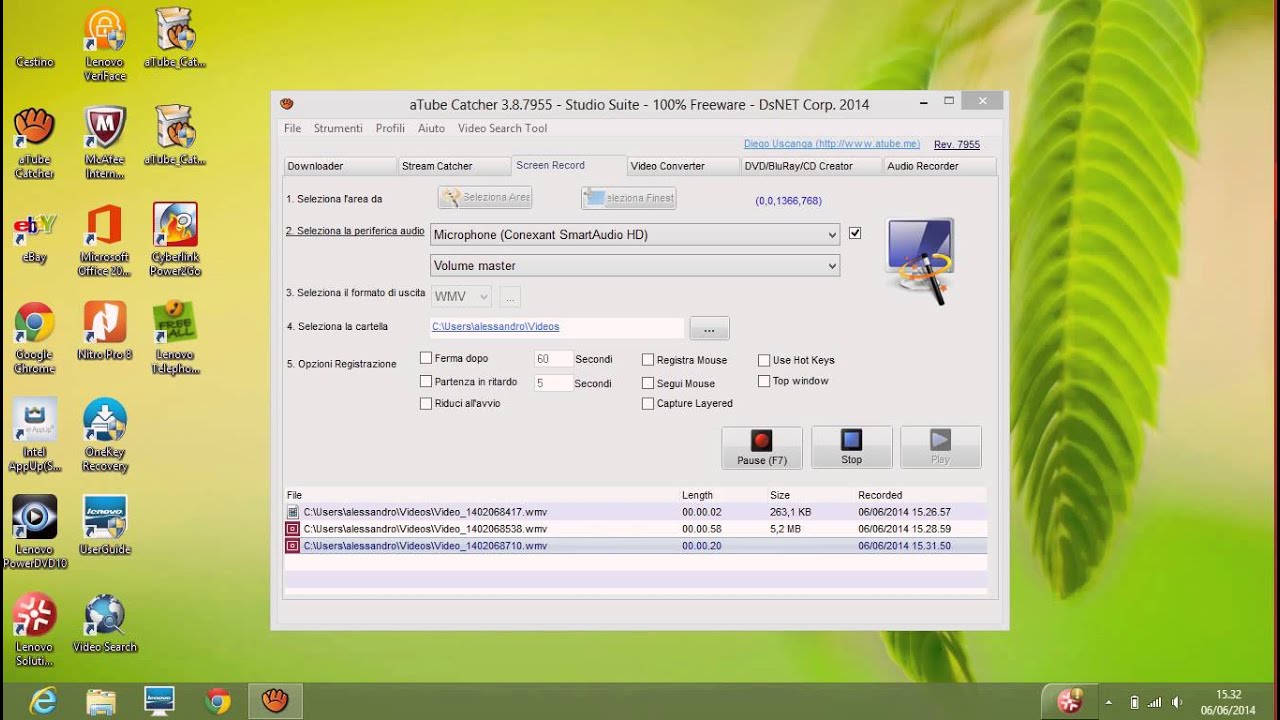Open File Explorer from the taskbar
The height and width of the screenshot is (720, 1280).
[101, 701]
